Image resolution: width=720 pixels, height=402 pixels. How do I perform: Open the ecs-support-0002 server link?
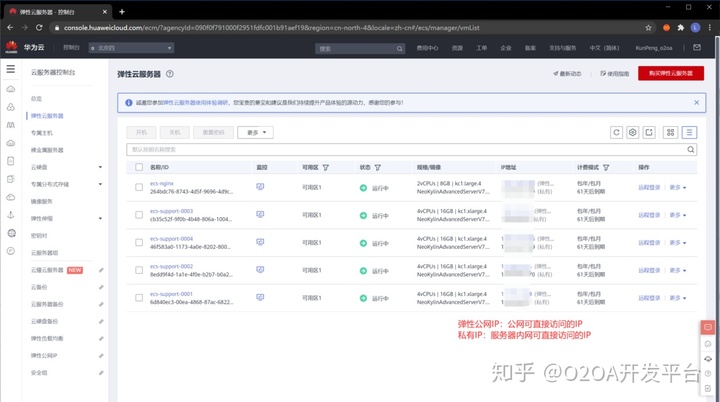click(171, 266)
